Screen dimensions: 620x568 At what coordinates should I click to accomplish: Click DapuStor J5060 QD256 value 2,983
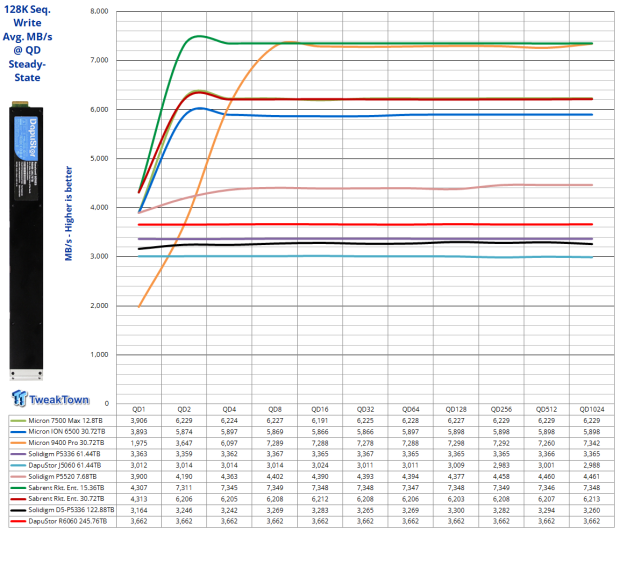[x=501, y=465]
